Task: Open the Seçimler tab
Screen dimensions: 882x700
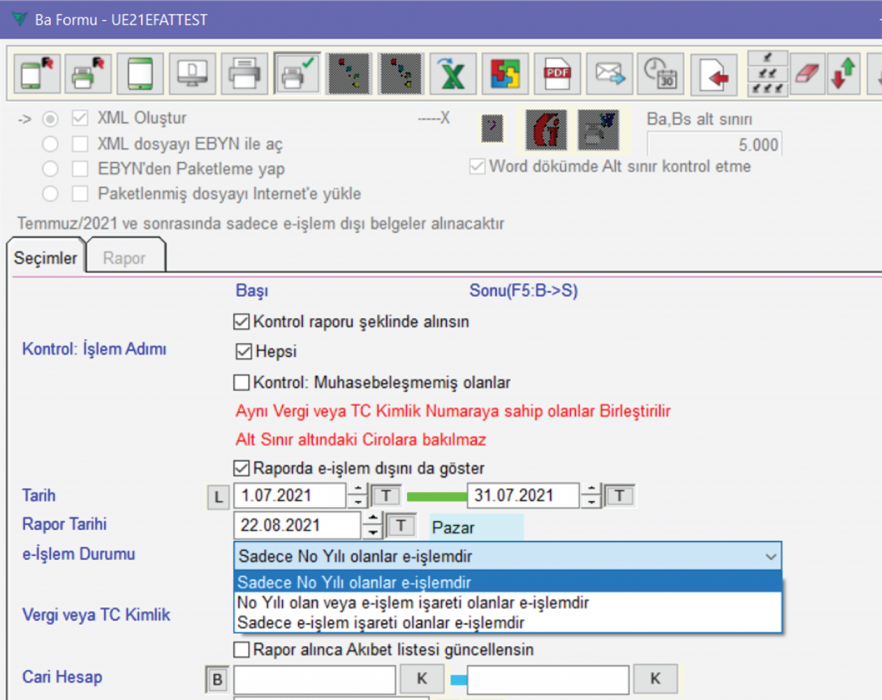Action: click(45, 258)
